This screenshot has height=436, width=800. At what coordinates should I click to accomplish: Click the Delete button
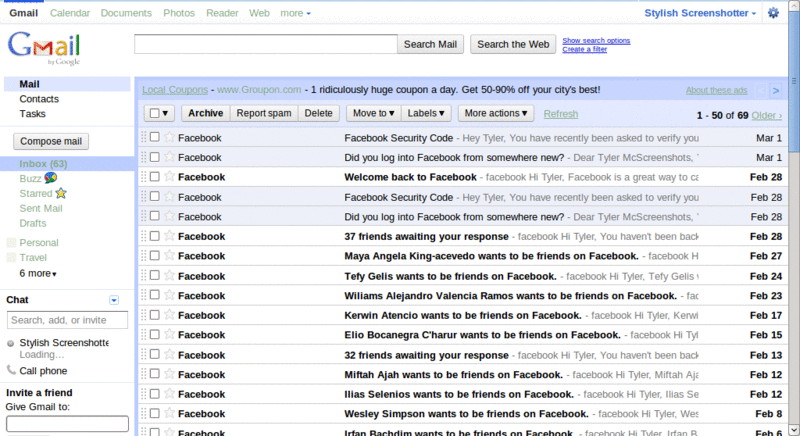[318, 113]
